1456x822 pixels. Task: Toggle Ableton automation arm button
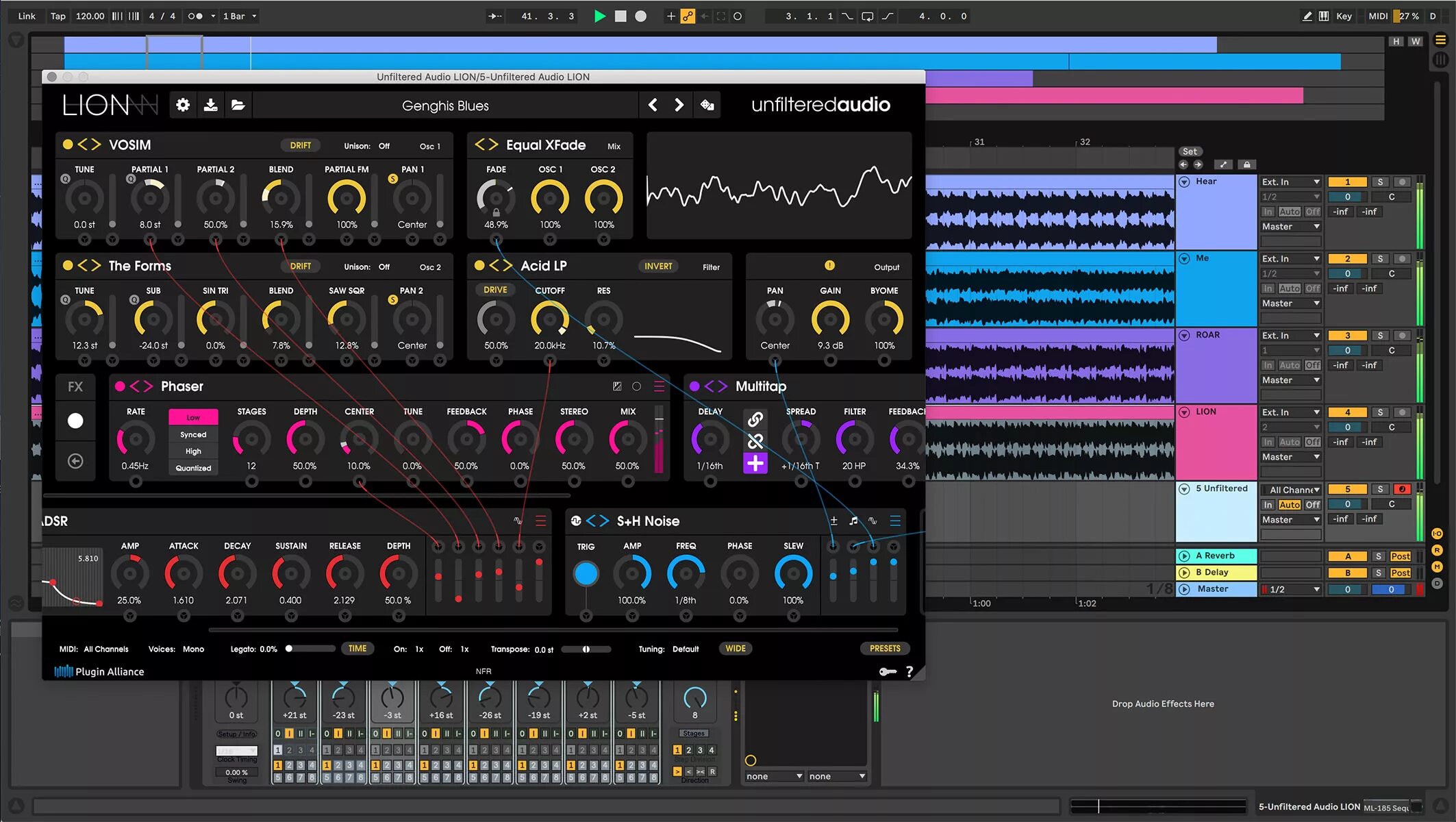click(688, 16)
